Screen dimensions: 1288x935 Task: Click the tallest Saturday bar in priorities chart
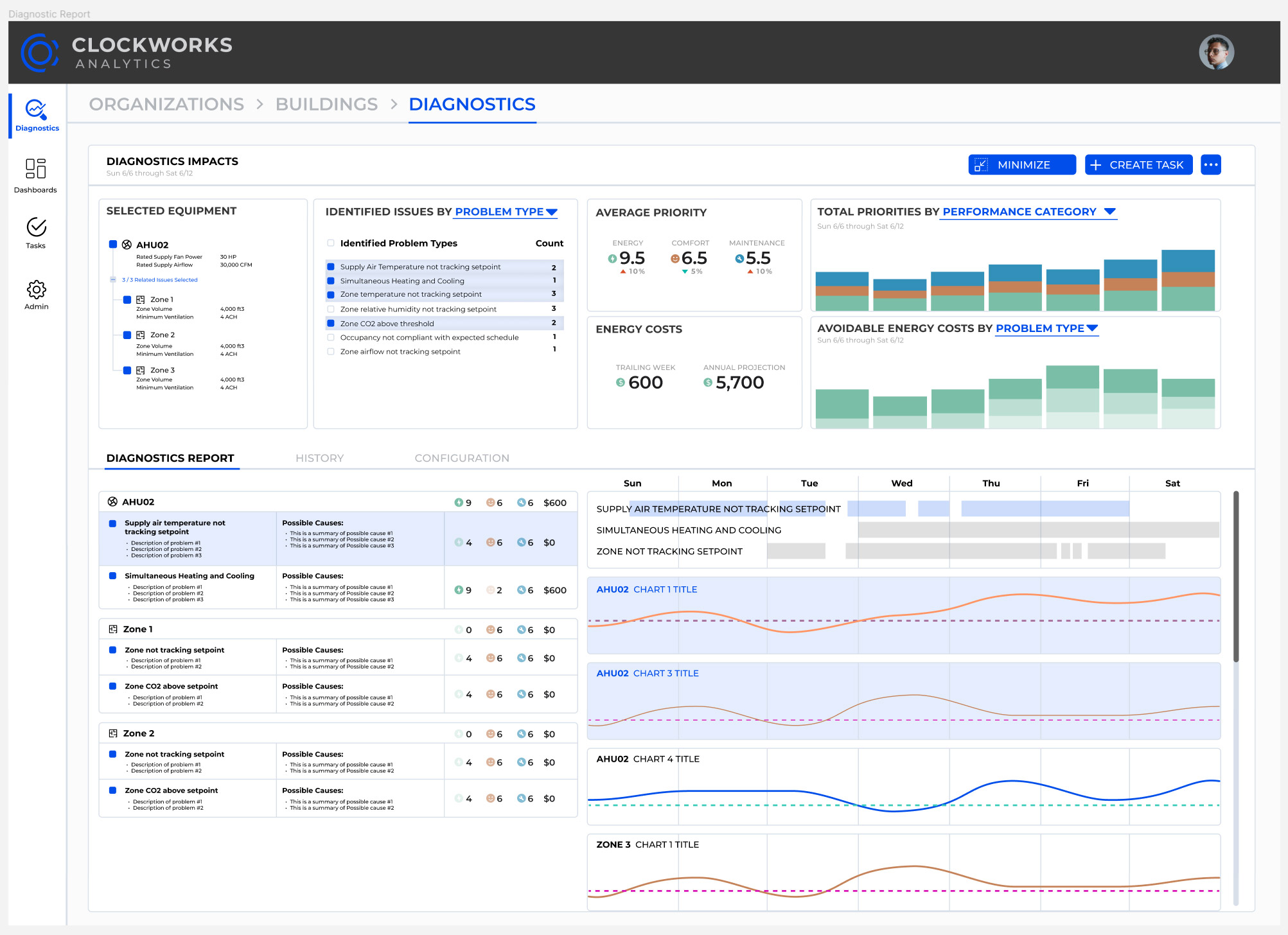pyautogui.click(x=1187, y=280)
